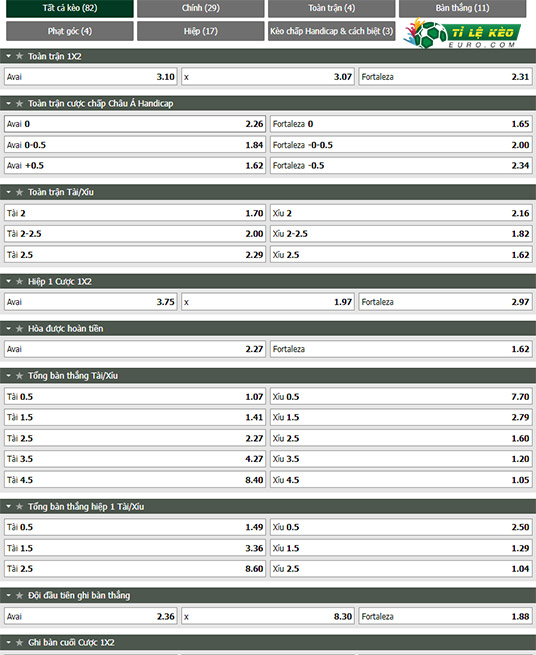This screenshot has width=536, height=655.
Task: Select Xỉu 4.5 odds 1.05
Action: (x=401, y=480)
